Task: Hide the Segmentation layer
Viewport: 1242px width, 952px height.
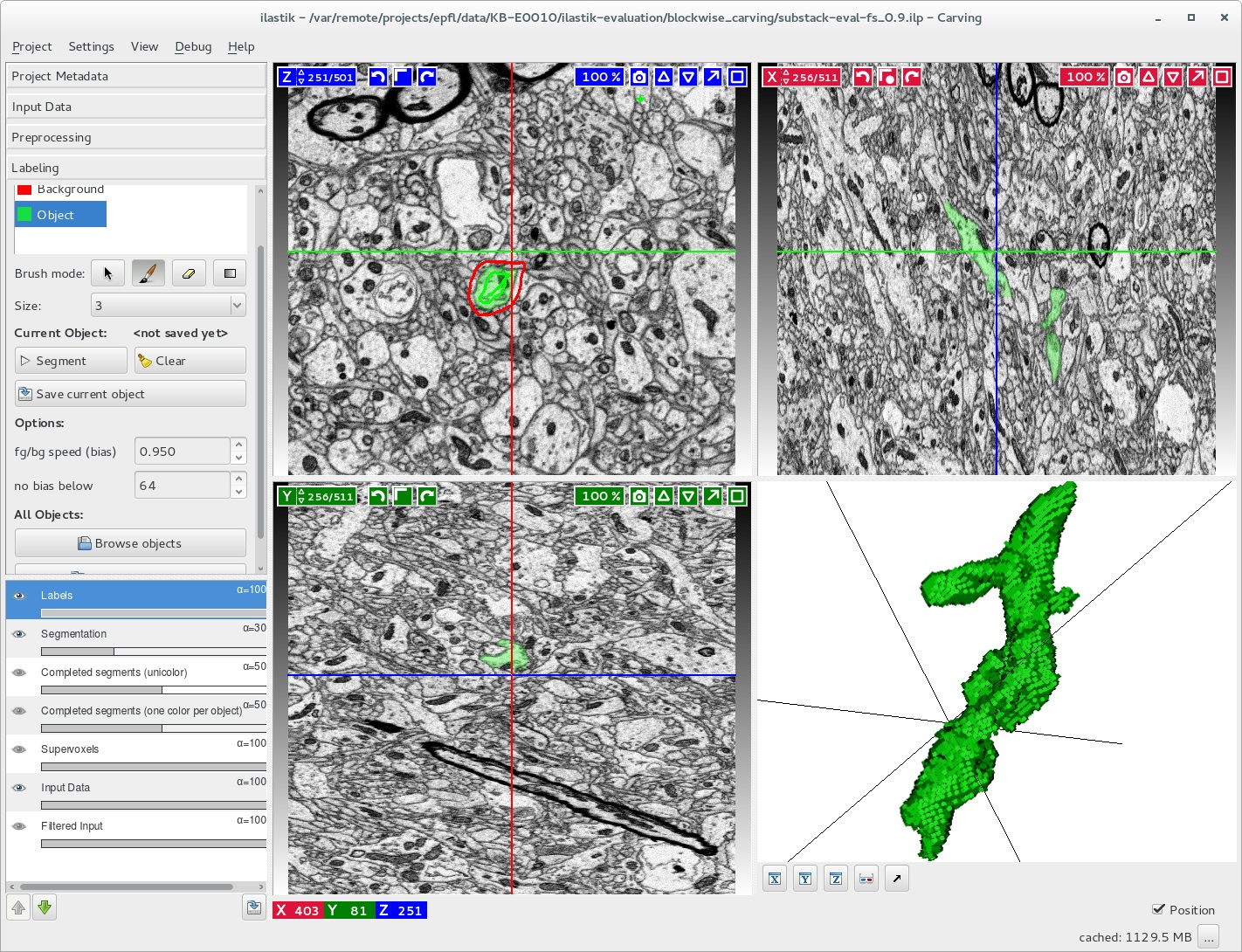Action: click(19, 634)
